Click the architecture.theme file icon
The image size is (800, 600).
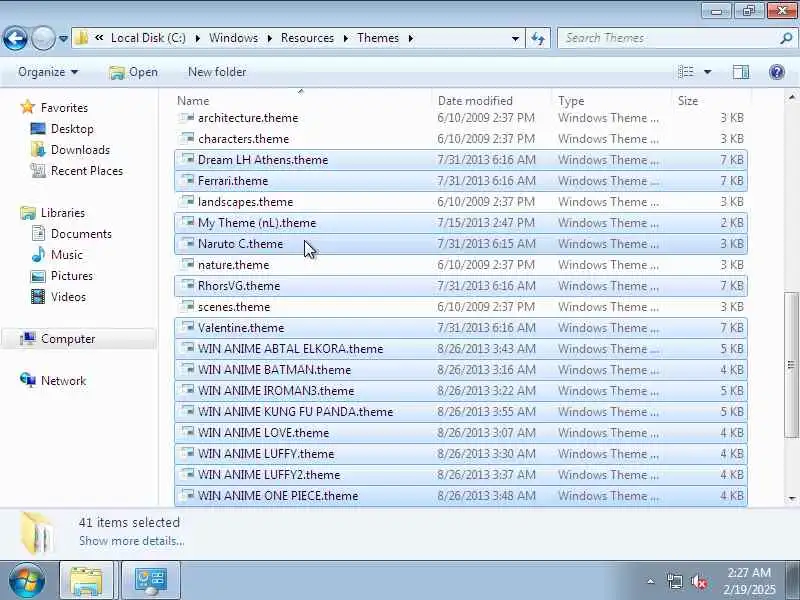click(x=187, y=117)
